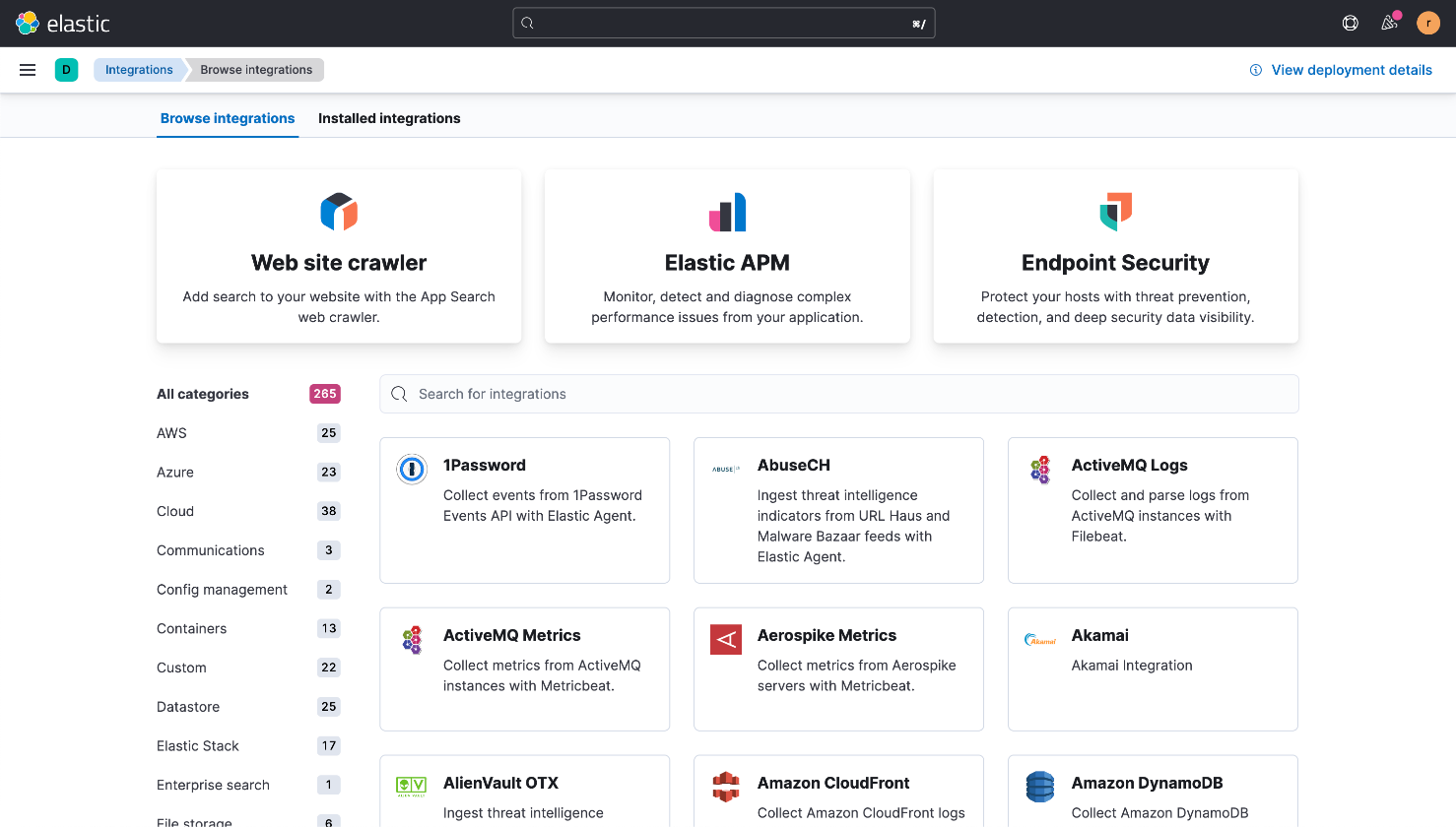Open the newsfeed party icon
Image resolution: width=1456 pixels, height=827 pixels.
[x=1390, y=22]
